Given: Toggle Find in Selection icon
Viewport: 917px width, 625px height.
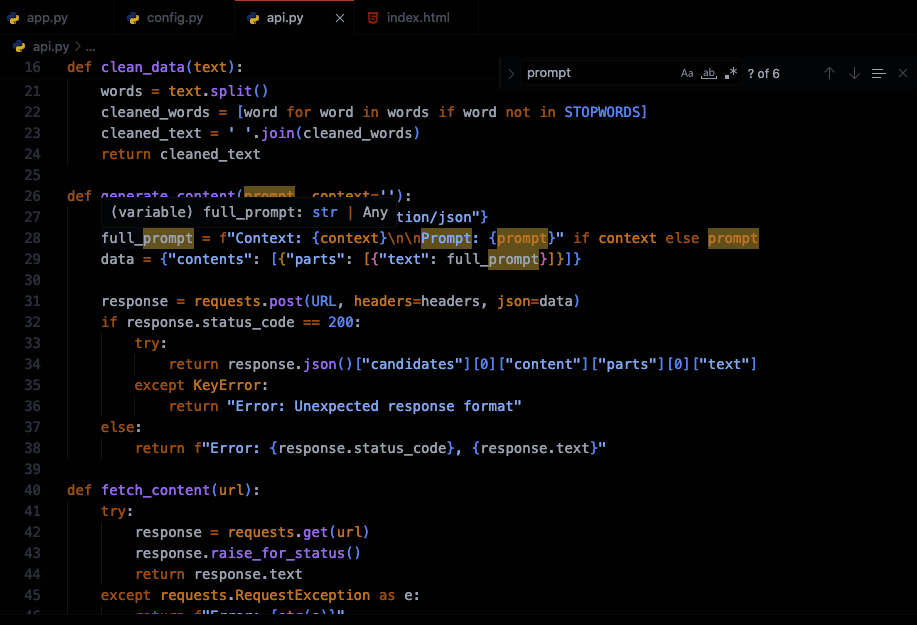Looking at the screenshot, I should click(879, 73).
